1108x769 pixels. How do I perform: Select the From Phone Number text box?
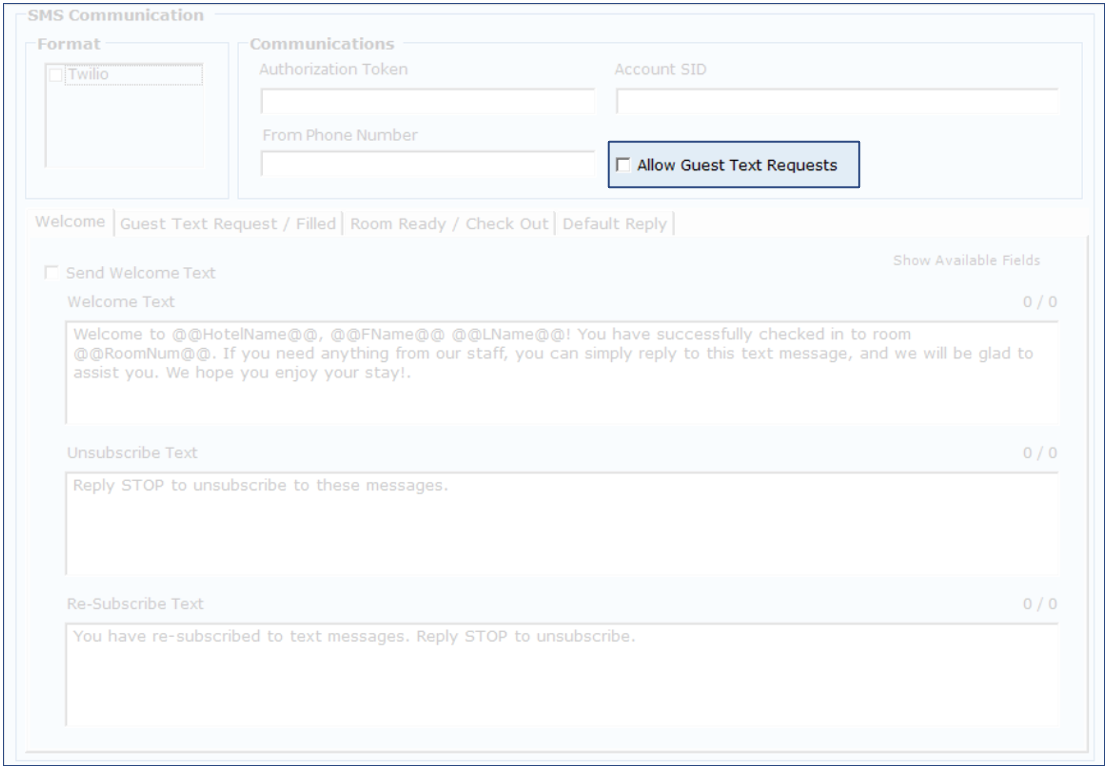428,164
